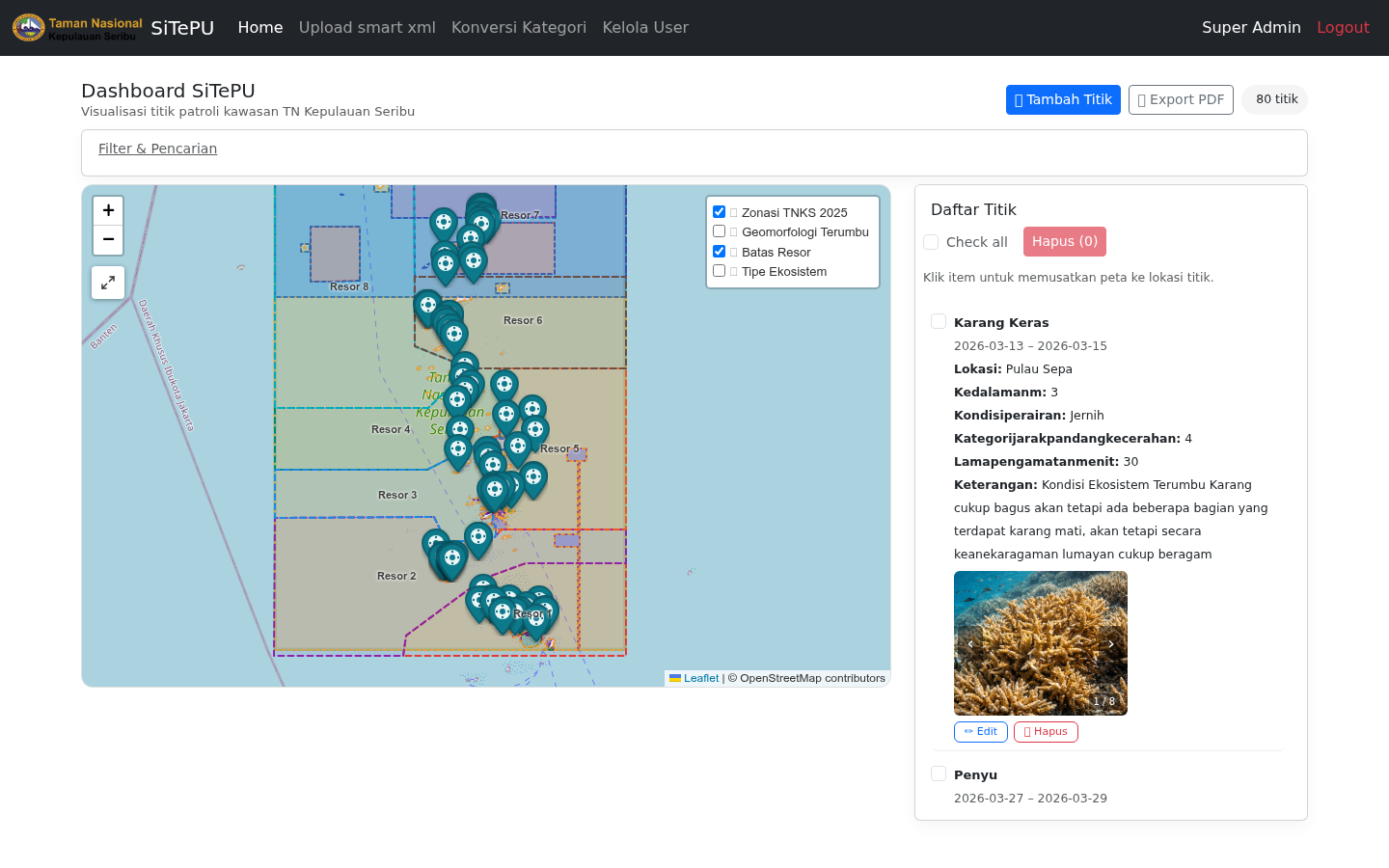
Task: Open the Konversi Kategori page
Action: (519, 28)
